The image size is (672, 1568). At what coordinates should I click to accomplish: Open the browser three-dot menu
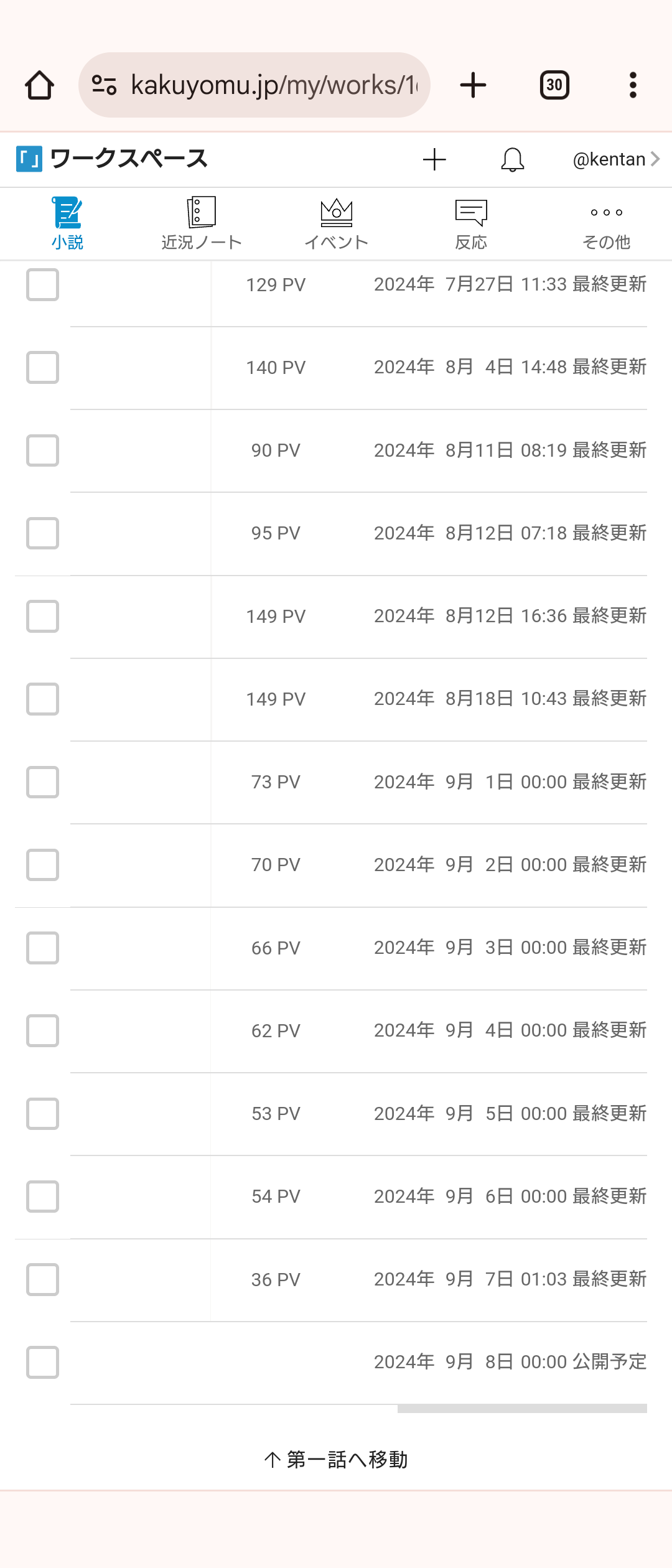(x=633, y=85)
